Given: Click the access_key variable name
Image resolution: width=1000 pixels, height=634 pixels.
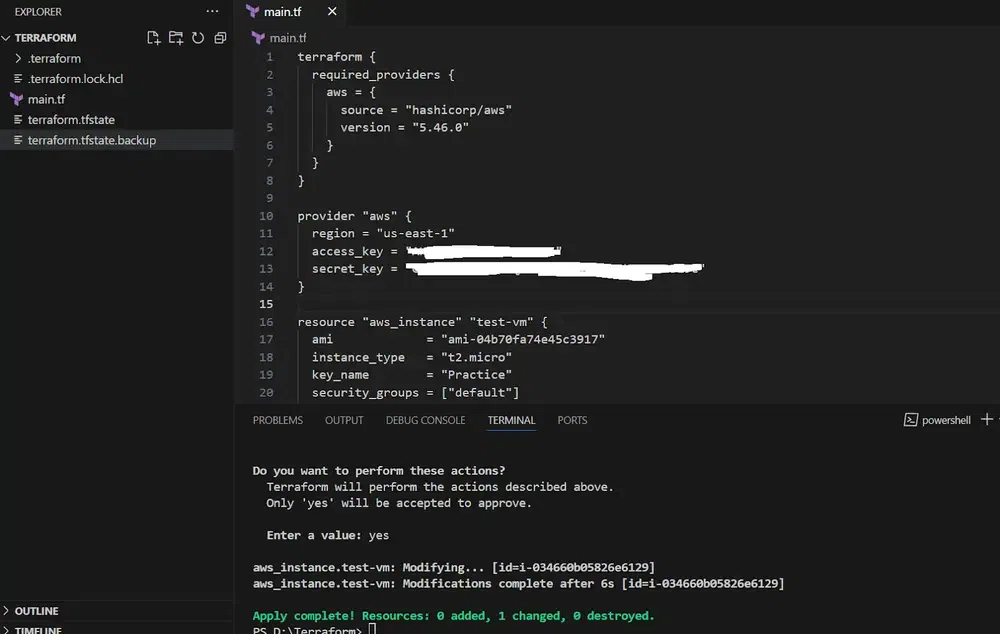Looking at the screenshot, I should tap(348, 251).
